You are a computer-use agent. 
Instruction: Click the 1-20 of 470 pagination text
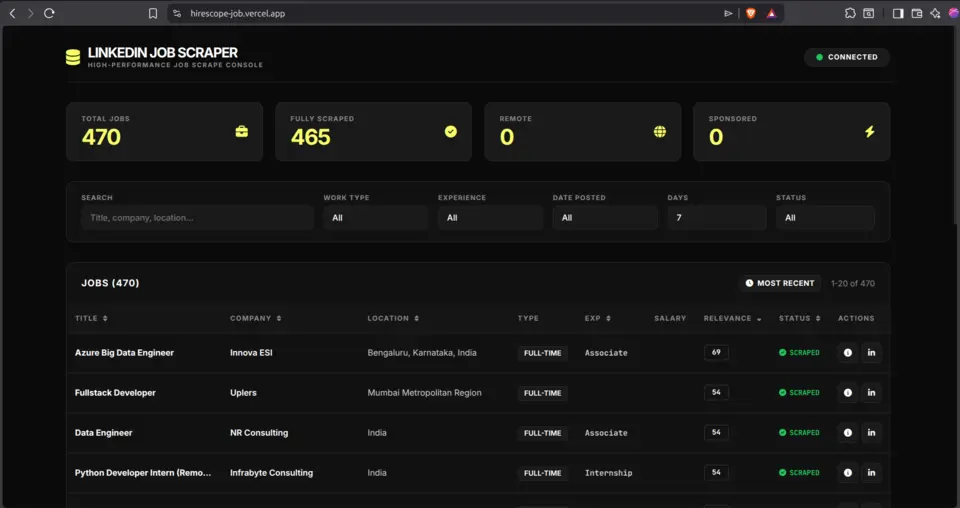(852, 283)
